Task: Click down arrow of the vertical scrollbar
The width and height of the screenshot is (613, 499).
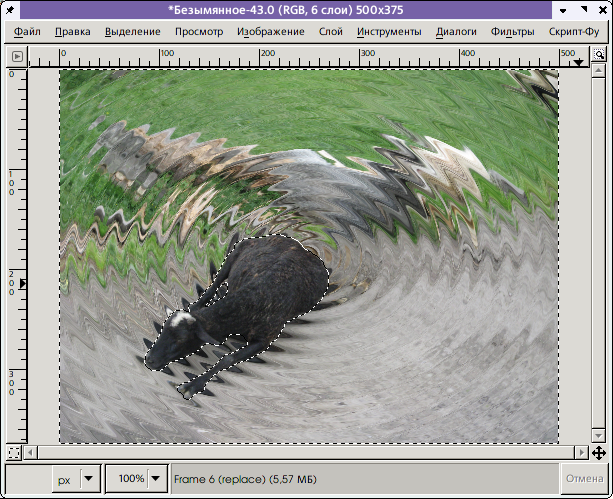Action: [598, 437]
